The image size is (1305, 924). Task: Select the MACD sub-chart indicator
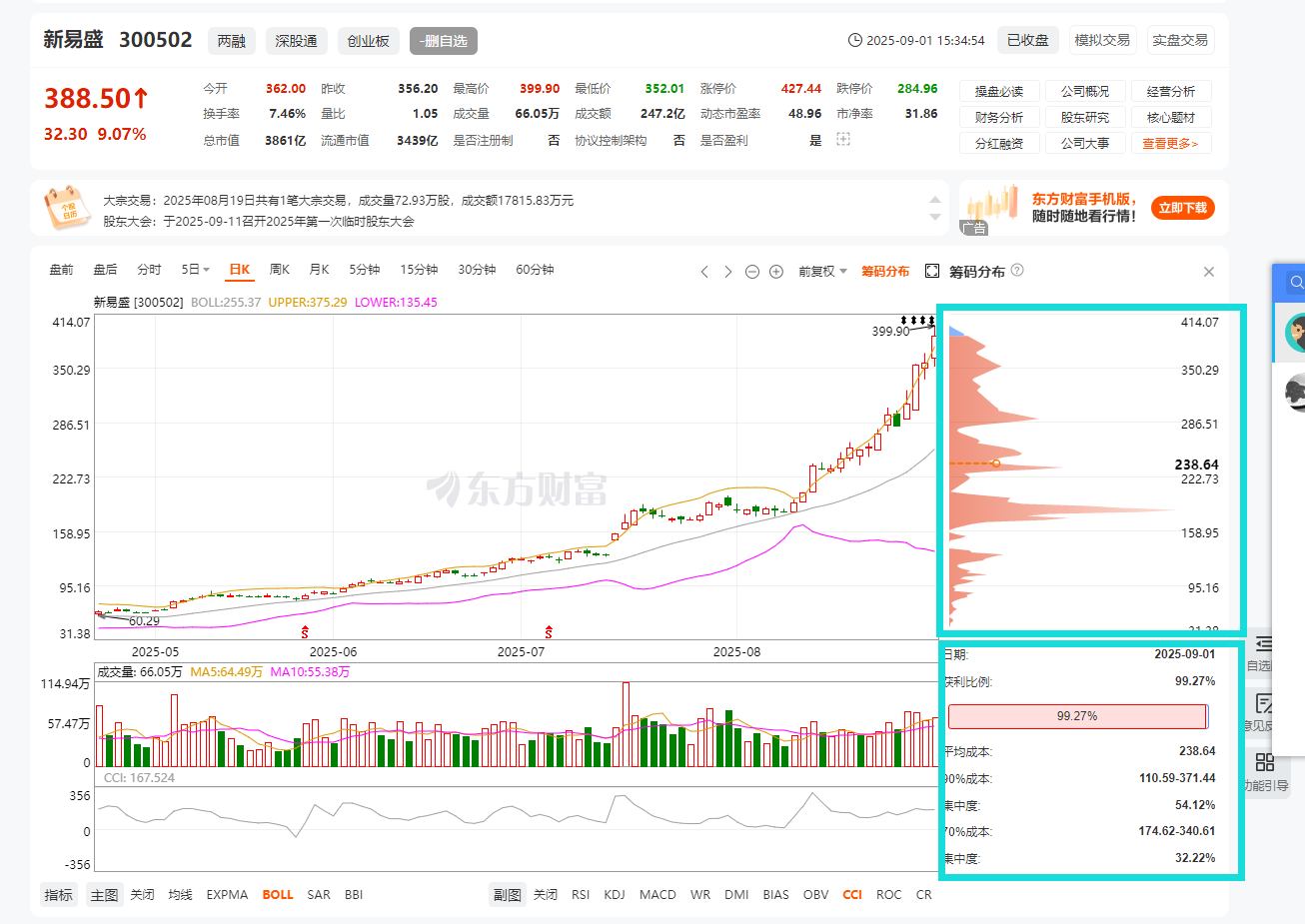657,895
